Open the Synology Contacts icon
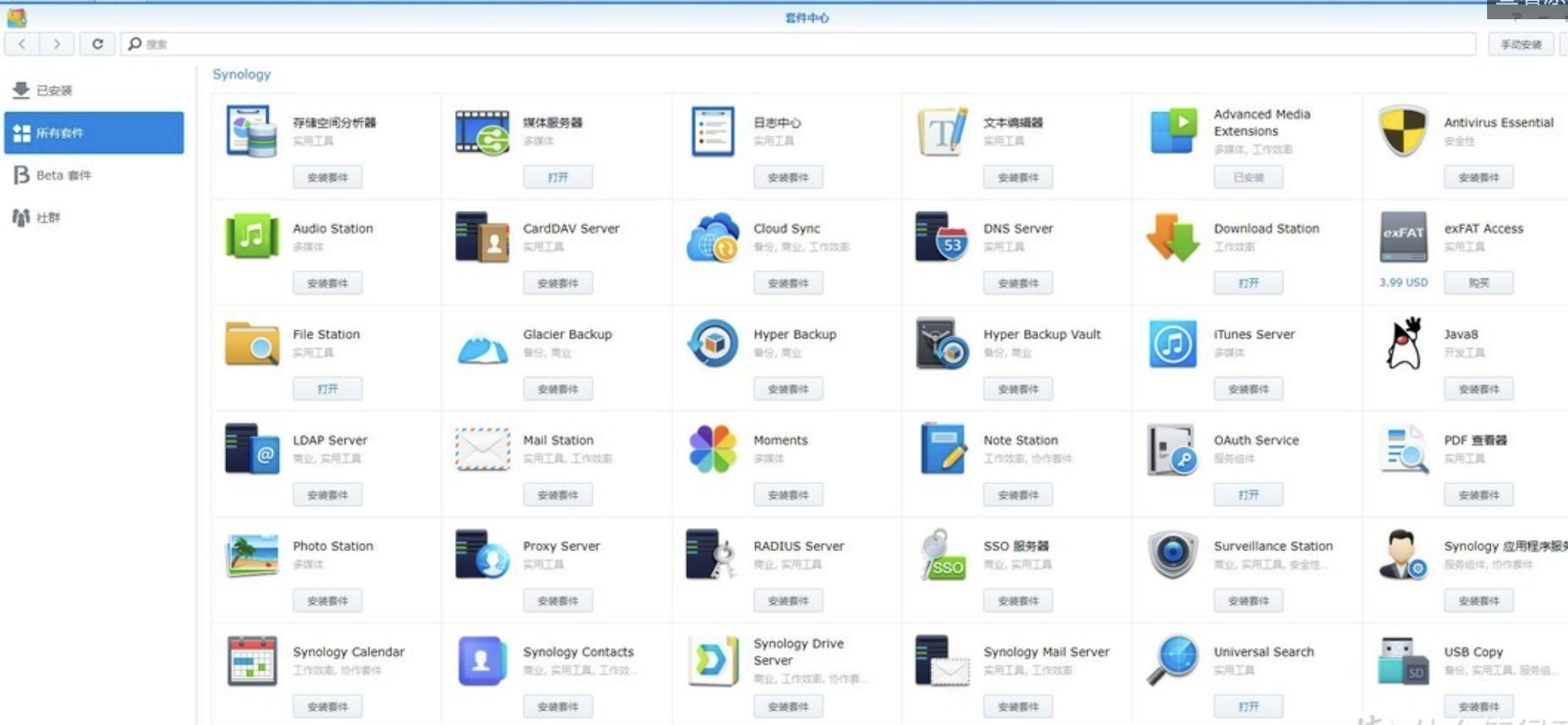Viewport: 1568px width, 725px height. click(x=483, y=661)
